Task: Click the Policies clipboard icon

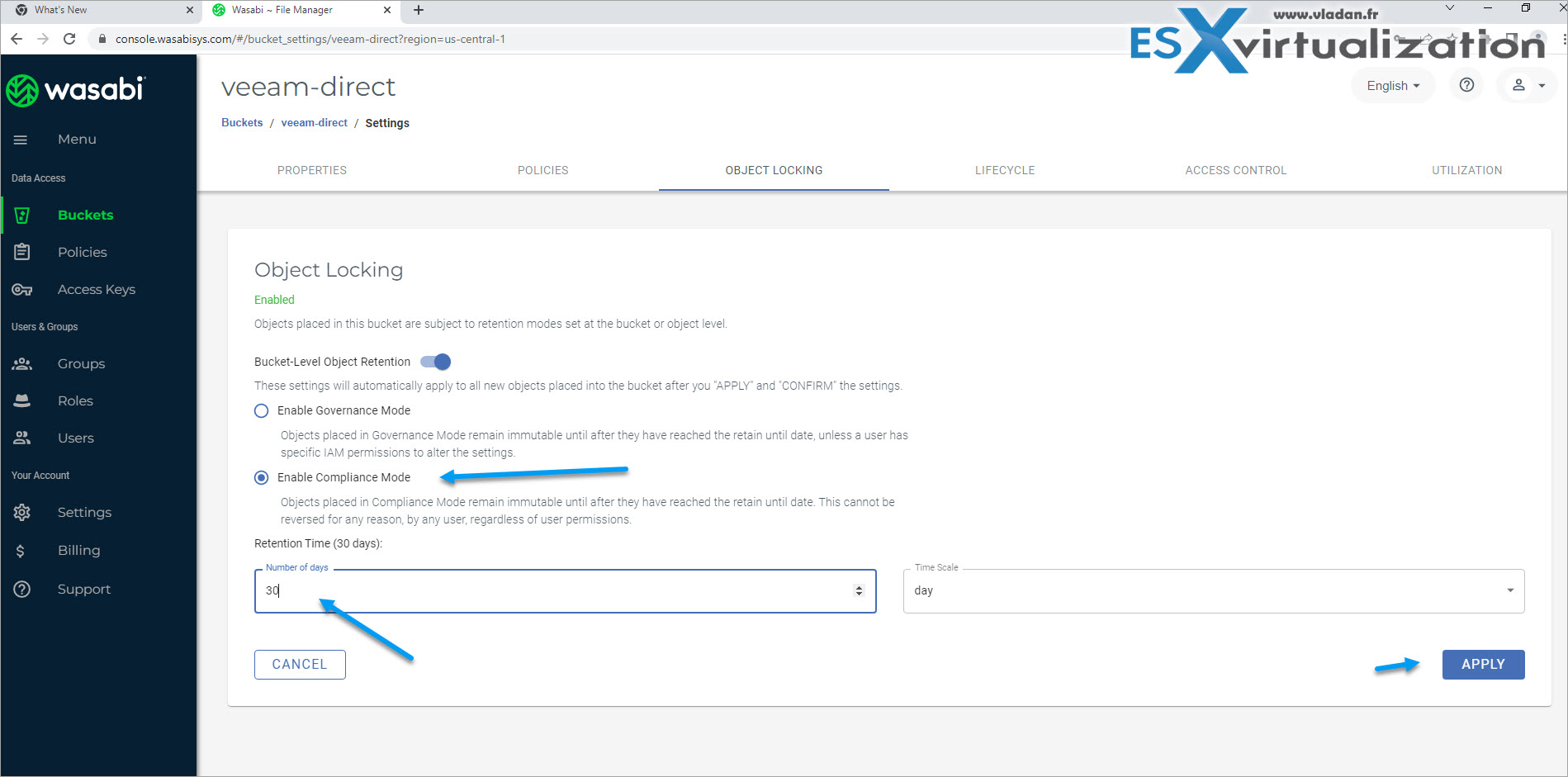Action: 22,252
